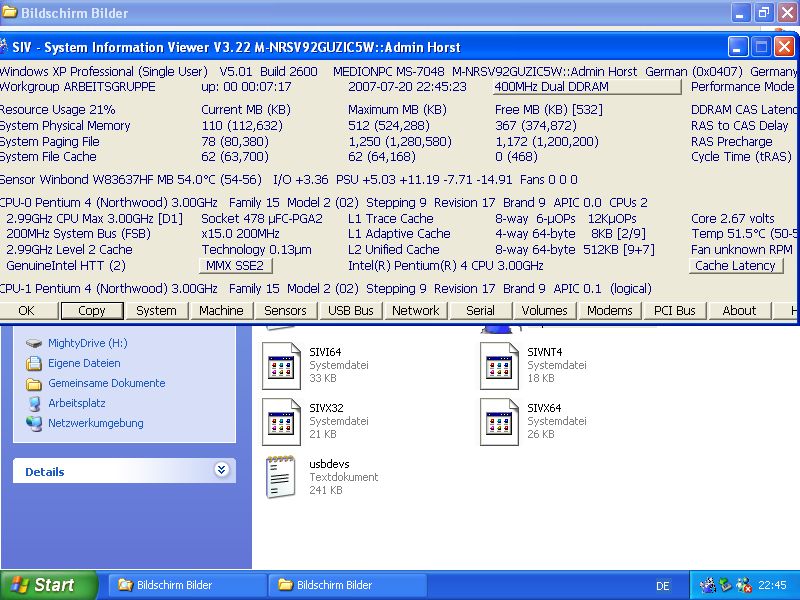Click the Windows Start button
This screenshot has width=800, height=600.
pos(49,585)
